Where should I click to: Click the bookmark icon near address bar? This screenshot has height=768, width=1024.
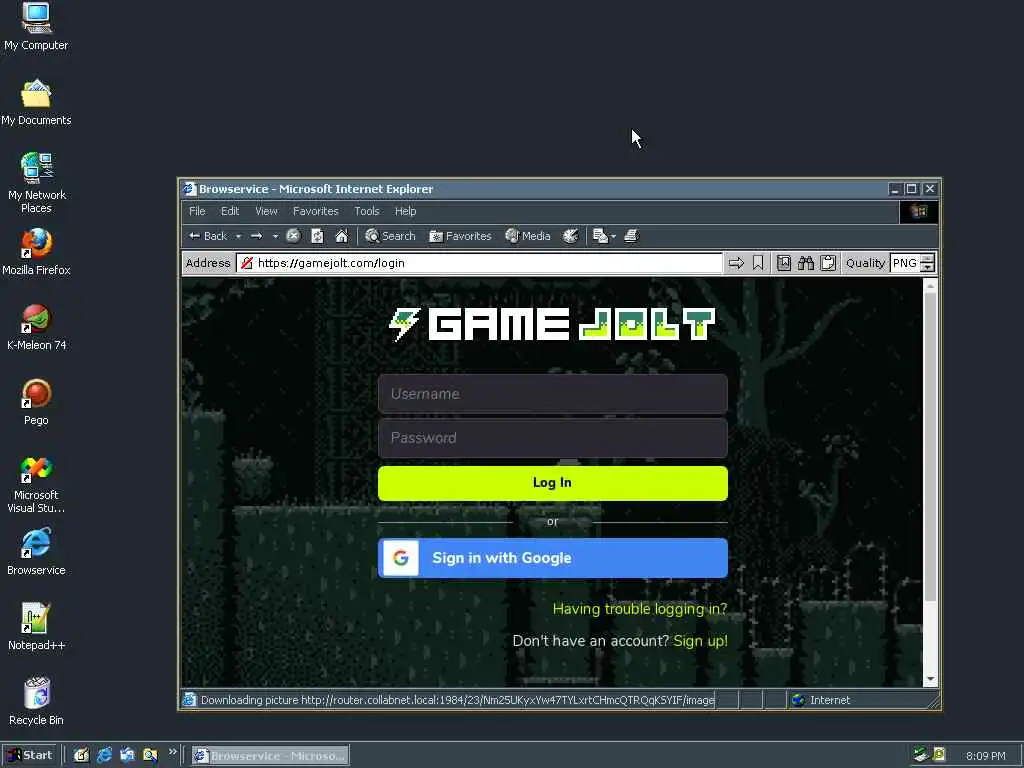pos(758,263)
